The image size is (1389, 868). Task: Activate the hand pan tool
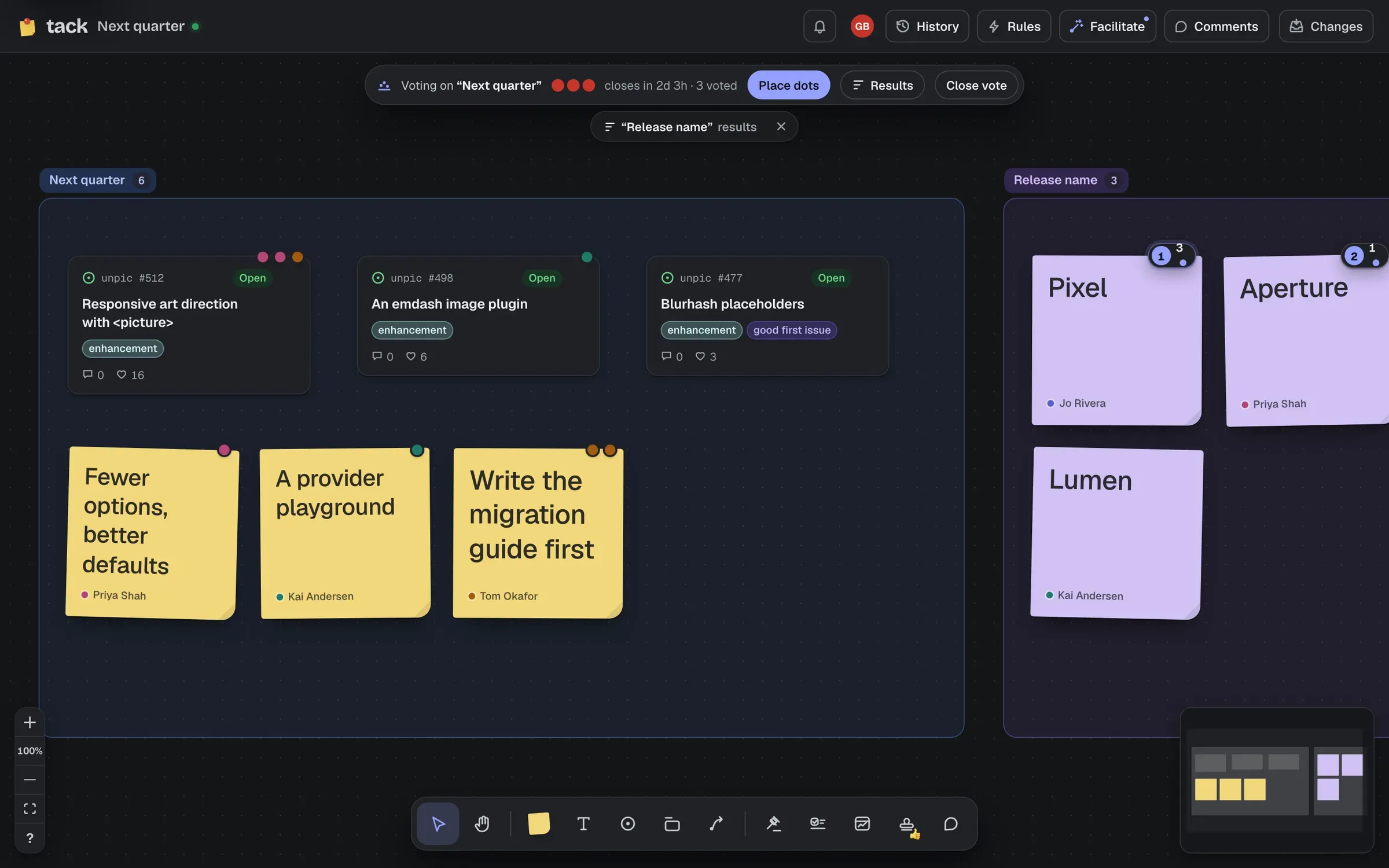482,823
